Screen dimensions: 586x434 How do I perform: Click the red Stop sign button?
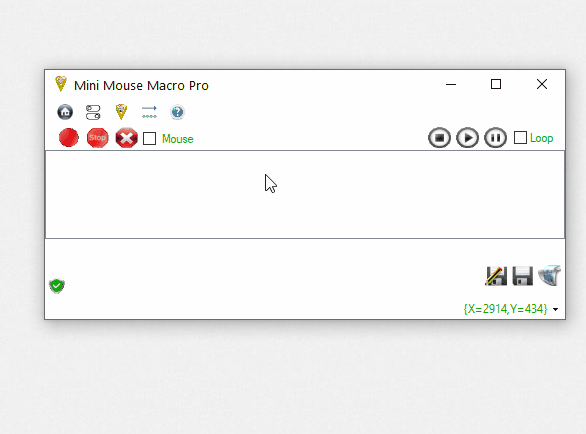tap(98, 138)
